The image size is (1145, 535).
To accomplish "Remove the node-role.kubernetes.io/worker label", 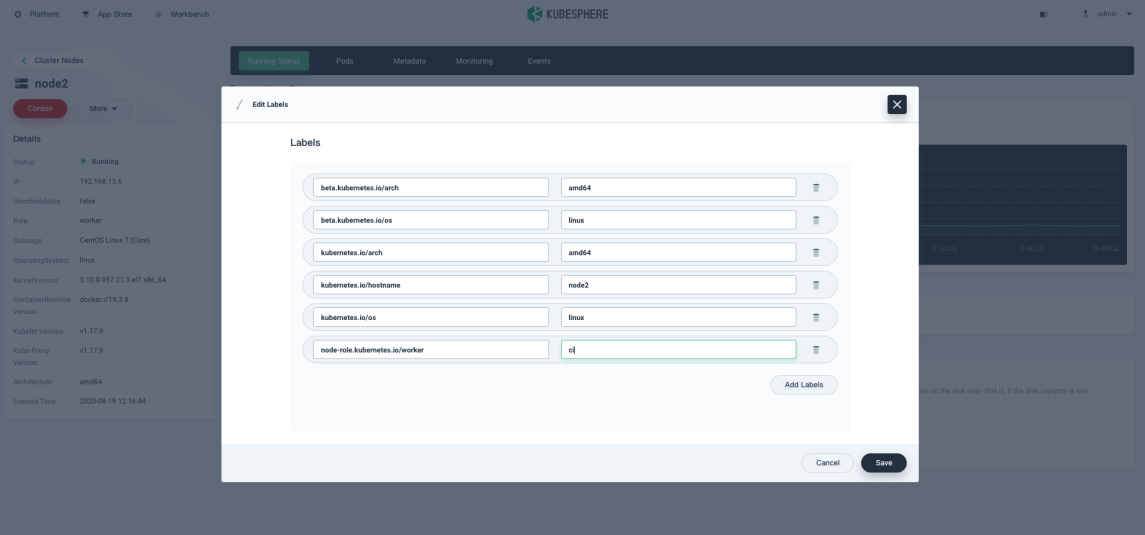I will tap(815, 350).
